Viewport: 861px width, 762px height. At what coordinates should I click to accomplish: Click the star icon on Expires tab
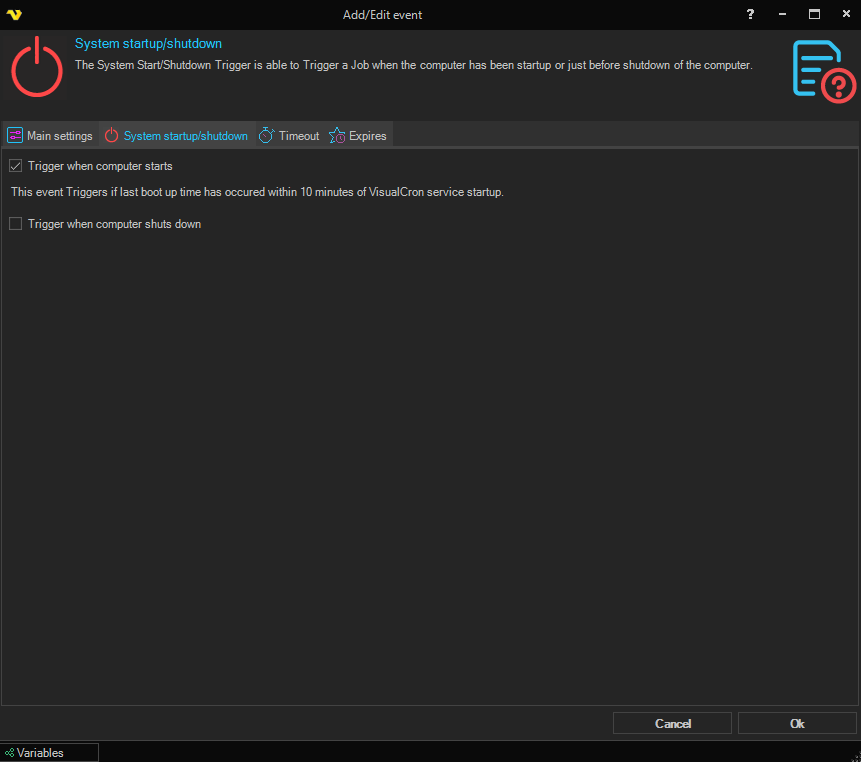tap(337, 135)
